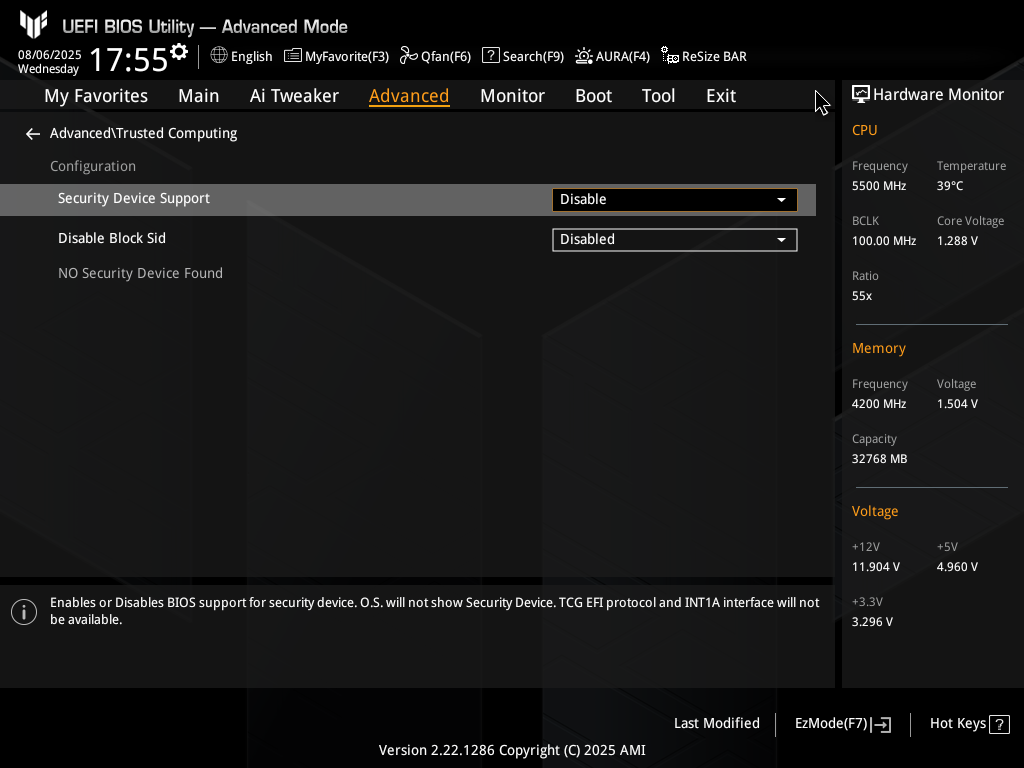Click 'NO Security Device Found' text
This screenshot has height=768, width=1024.
point(140,273)
